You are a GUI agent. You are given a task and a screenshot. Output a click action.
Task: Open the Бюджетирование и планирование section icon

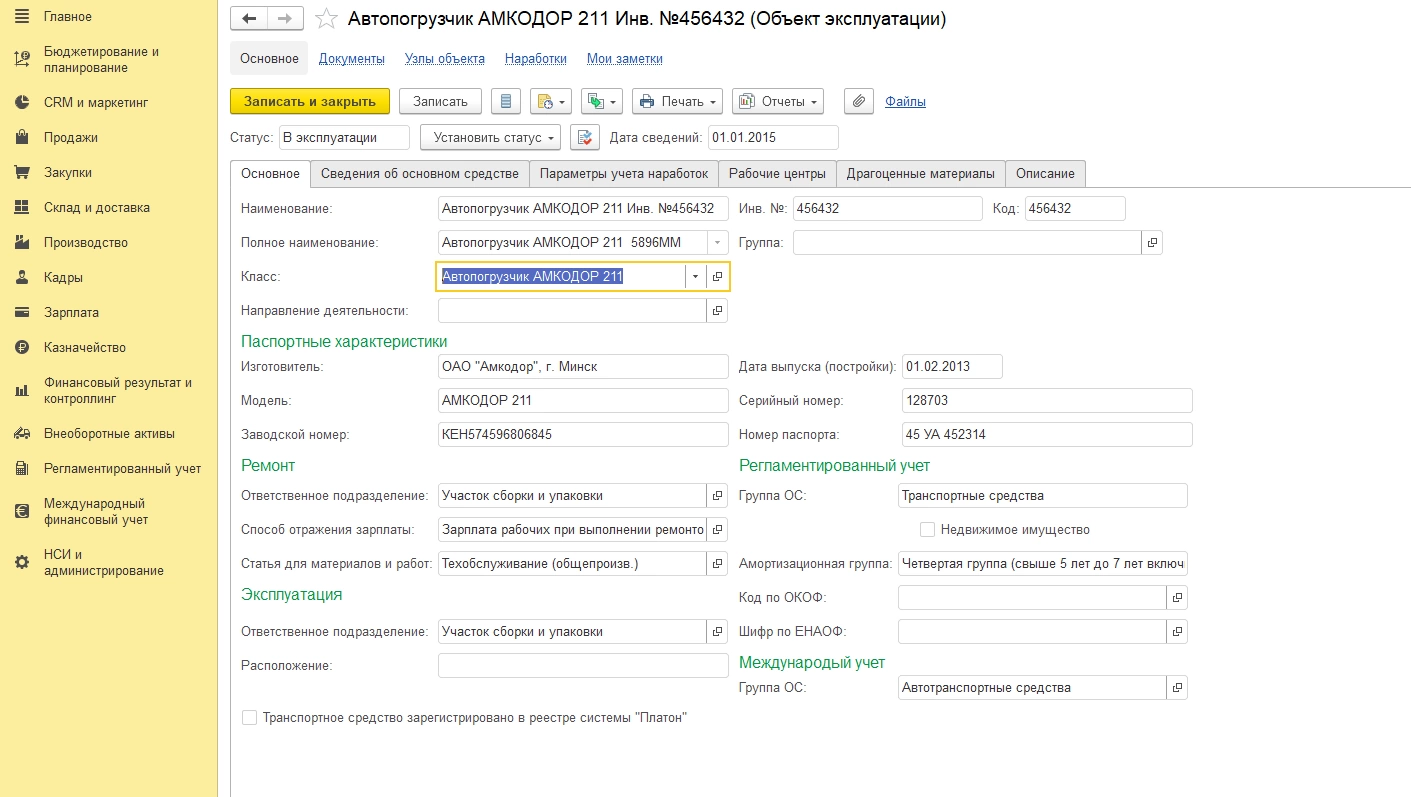point(22,60)
